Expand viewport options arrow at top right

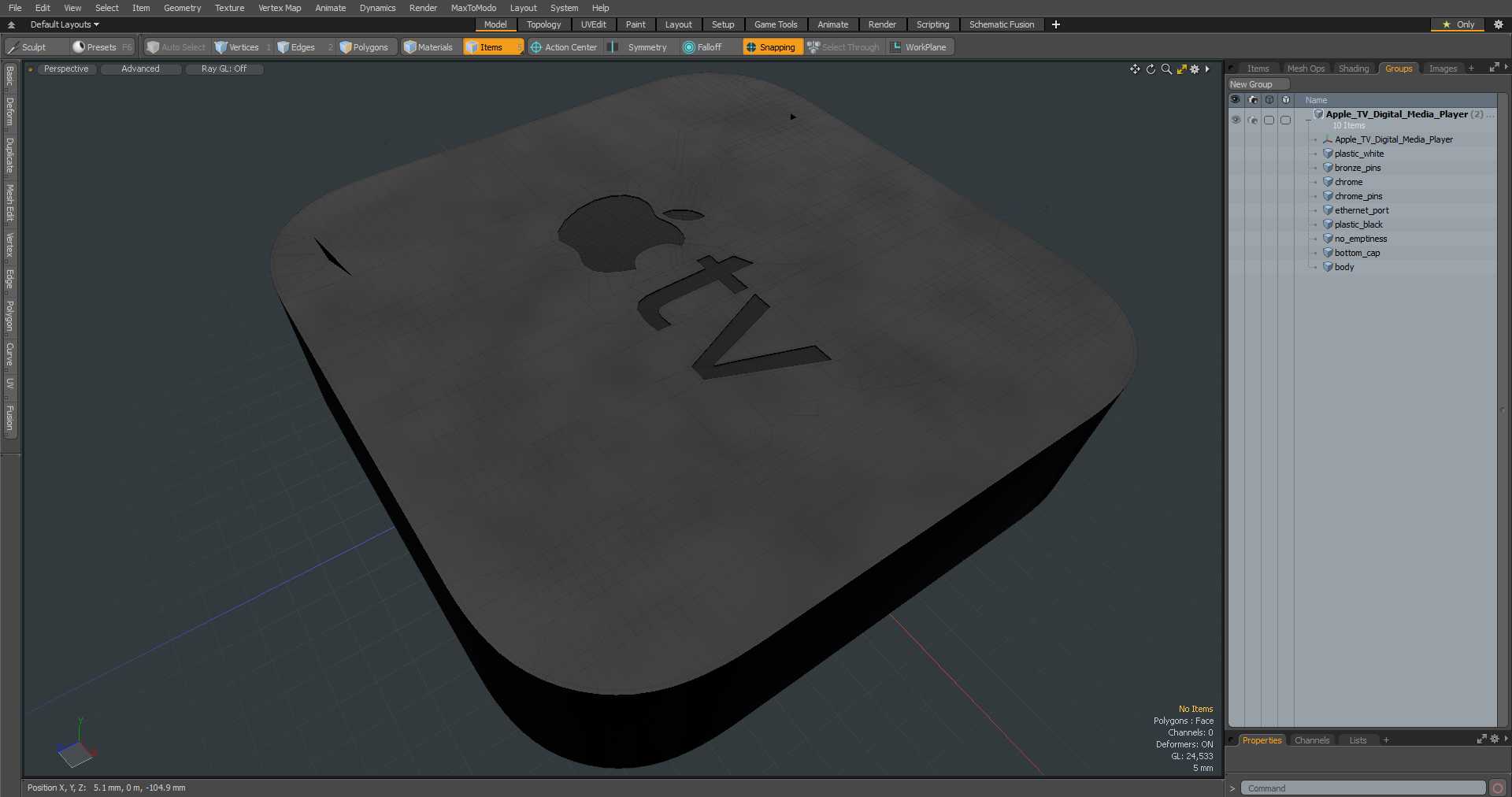pos(1207,69)
